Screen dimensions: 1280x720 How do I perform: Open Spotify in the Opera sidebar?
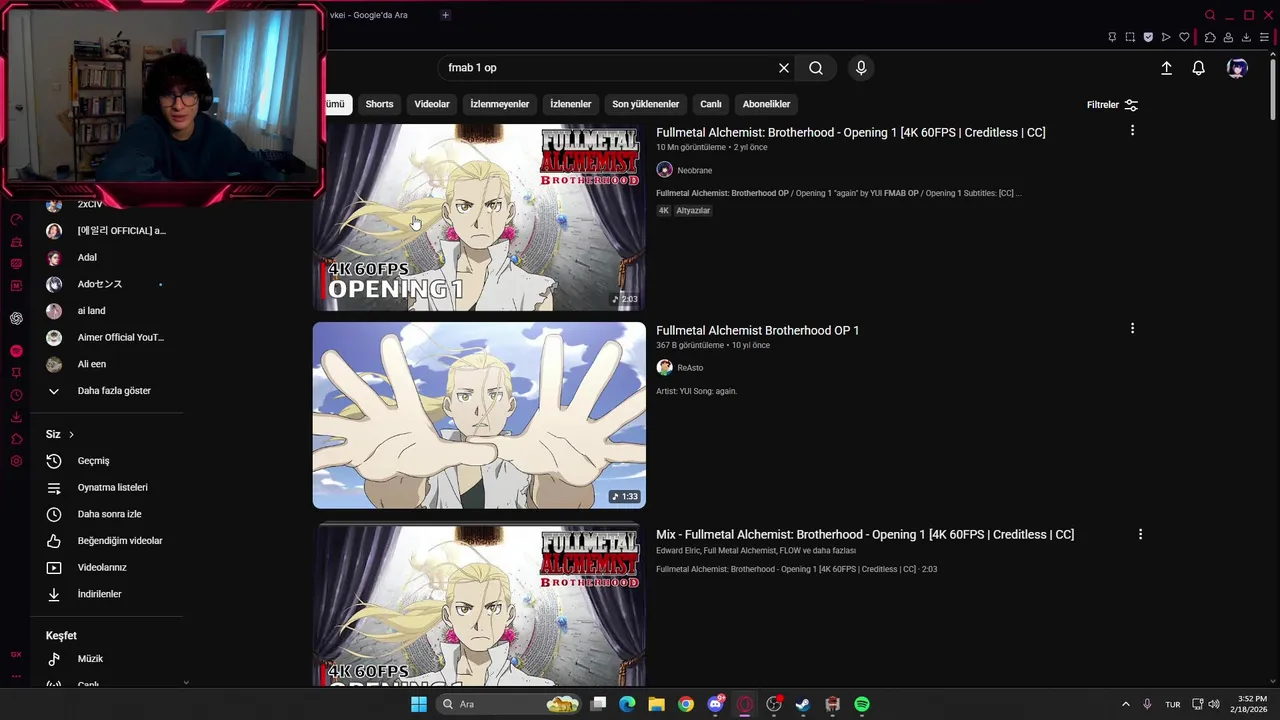(x=16, y=351)
